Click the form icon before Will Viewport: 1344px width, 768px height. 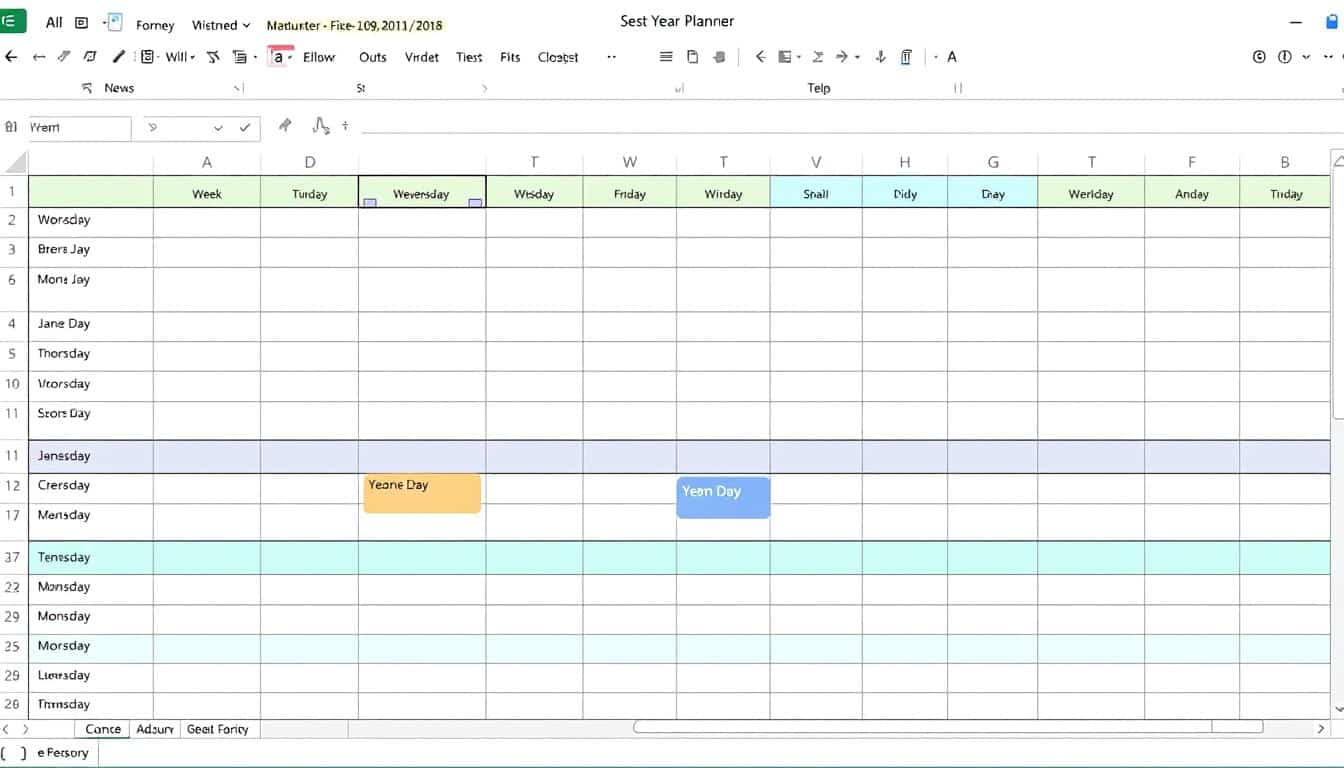(x=148, y=57)
